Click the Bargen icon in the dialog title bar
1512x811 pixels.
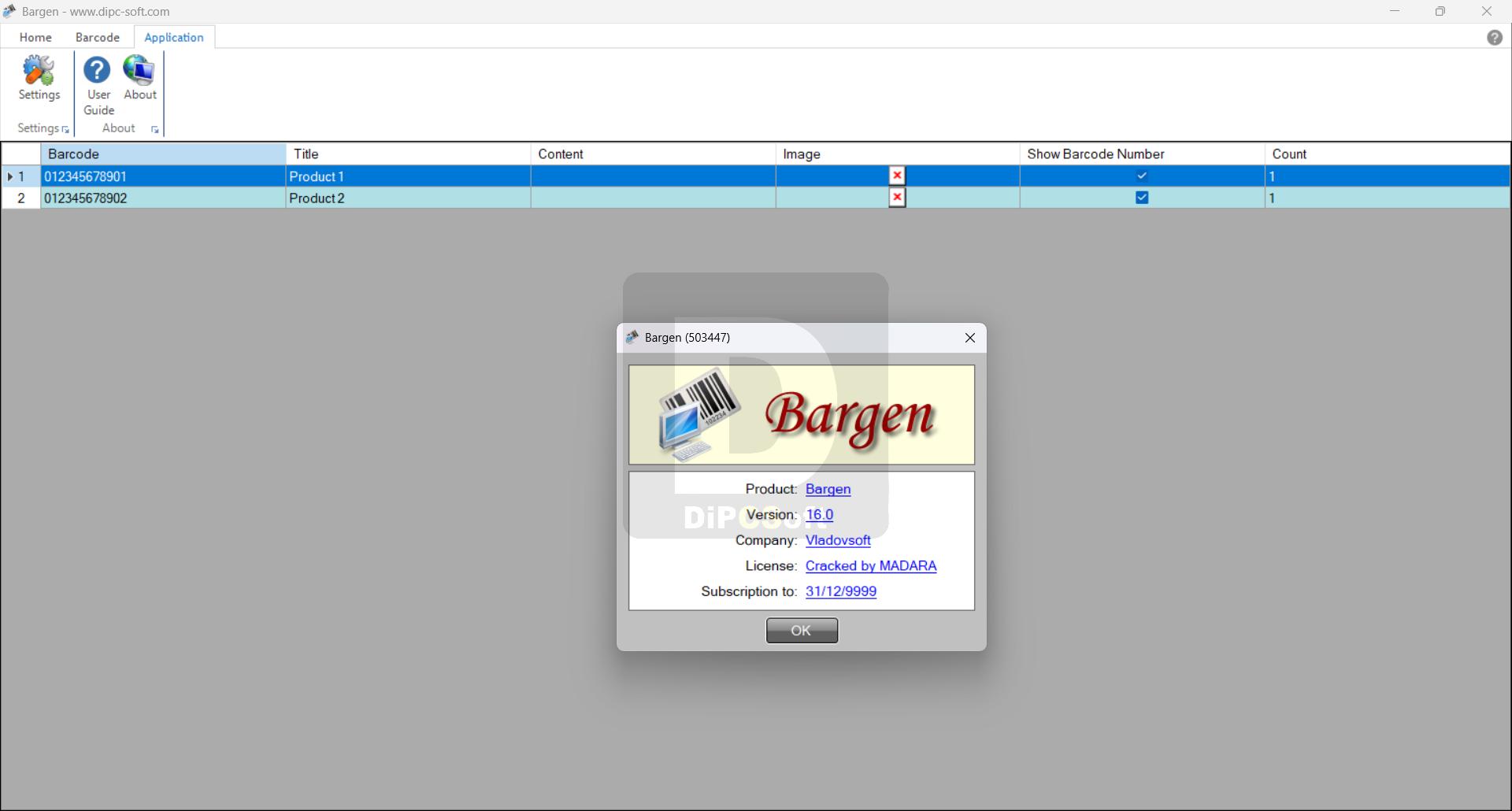coord(632,337)
